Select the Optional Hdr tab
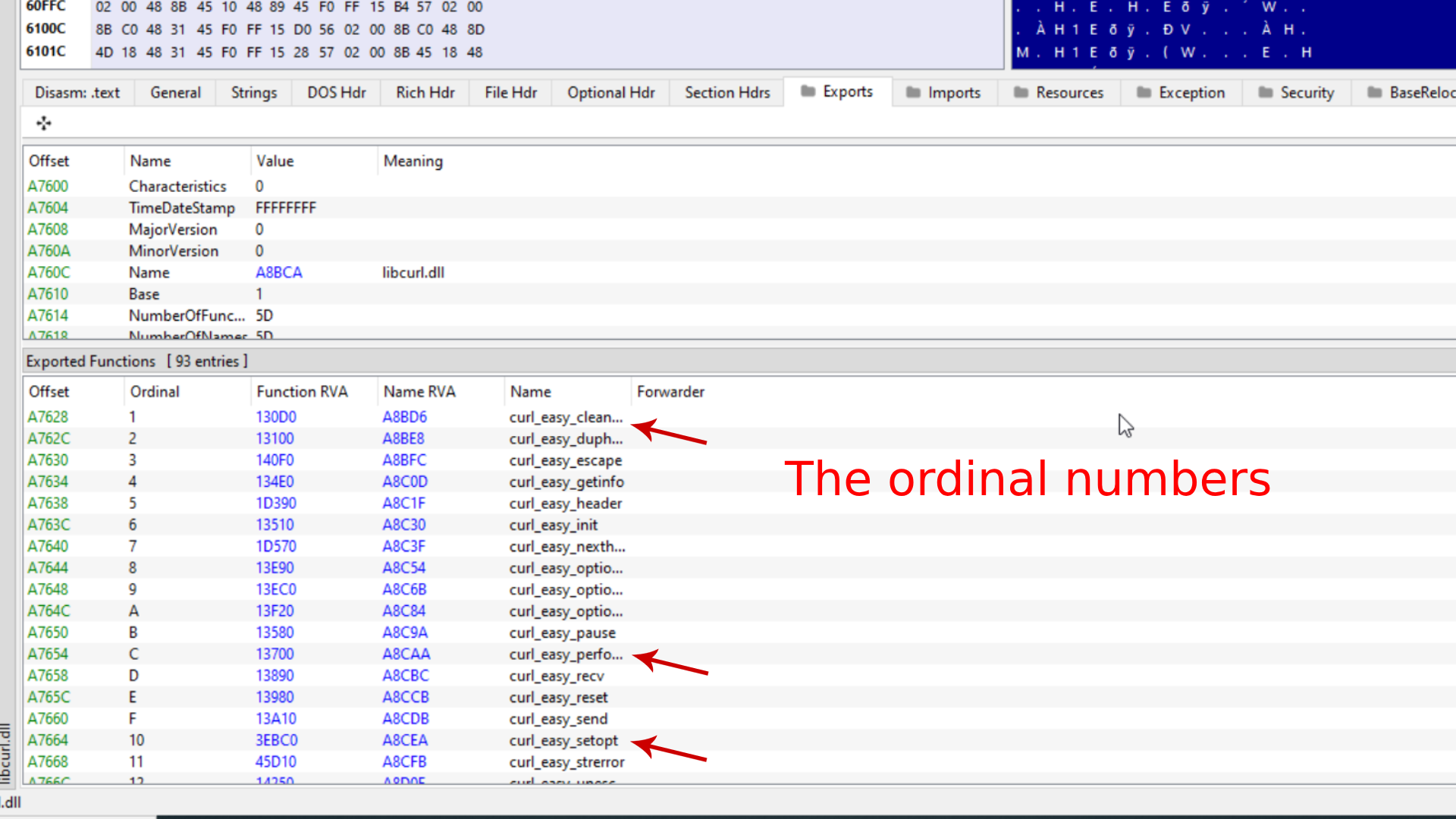Image resolution: width=1456 pixels, height=819 pixels. [x=610, y=93]
